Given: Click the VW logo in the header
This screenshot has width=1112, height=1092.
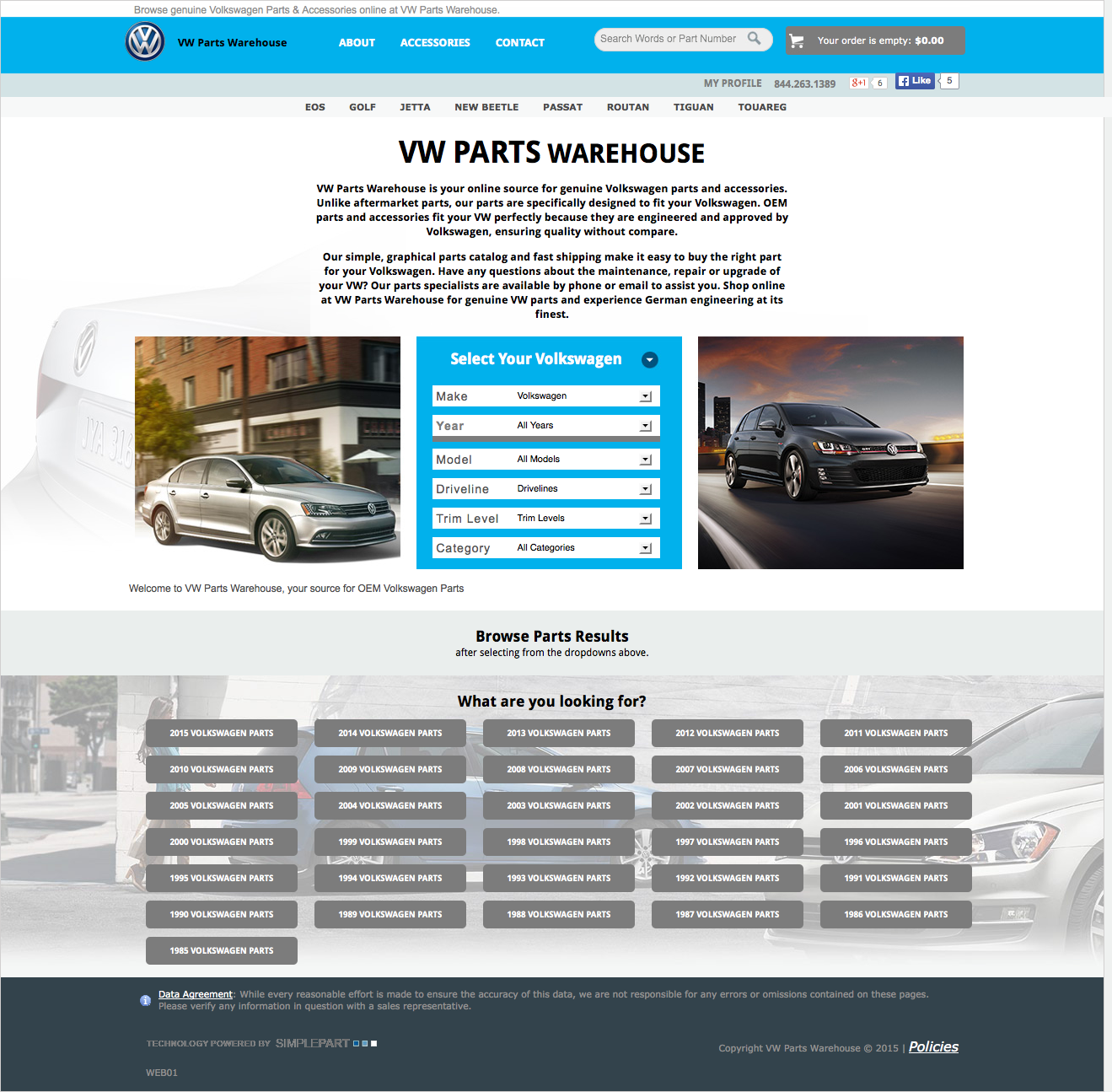Looking at the screenshot, I should (x=144, y=40).
